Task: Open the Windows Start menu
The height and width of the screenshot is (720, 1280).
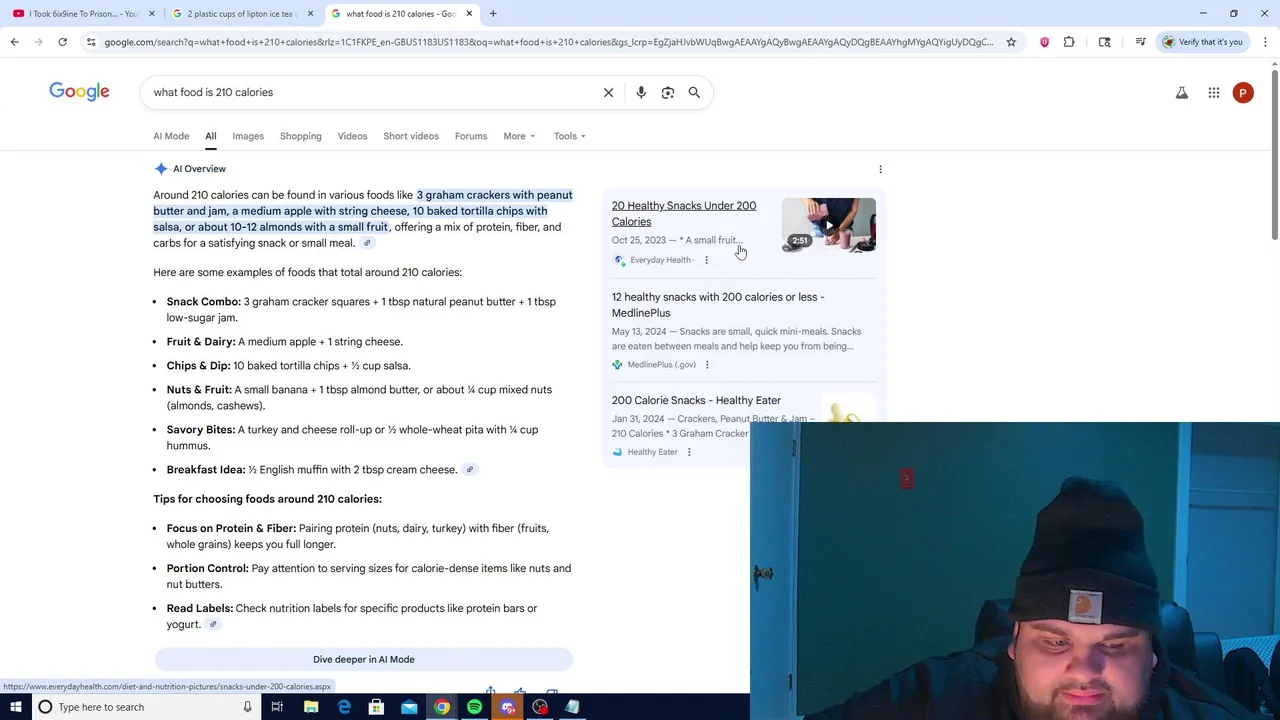Action: point(15,707)
